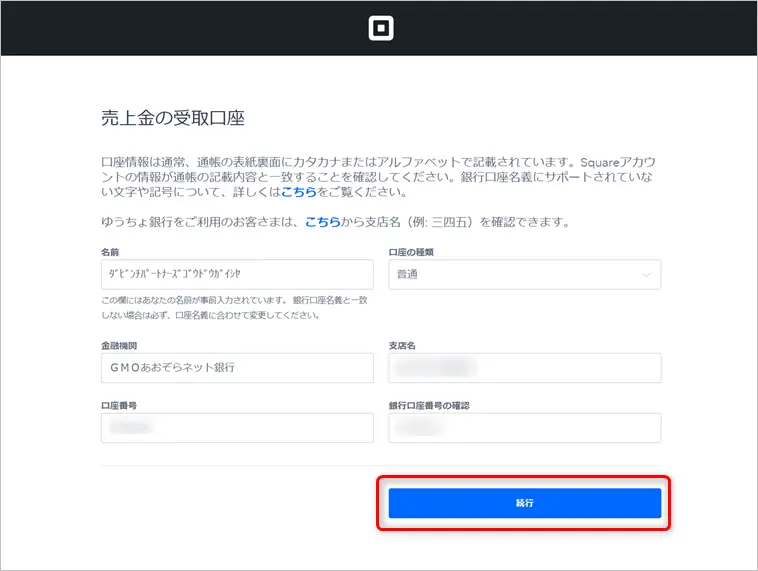Viewport: 758px width, 571px height.
Task: Click the 銀行口座番号の確認 input field
Action: 524,427
